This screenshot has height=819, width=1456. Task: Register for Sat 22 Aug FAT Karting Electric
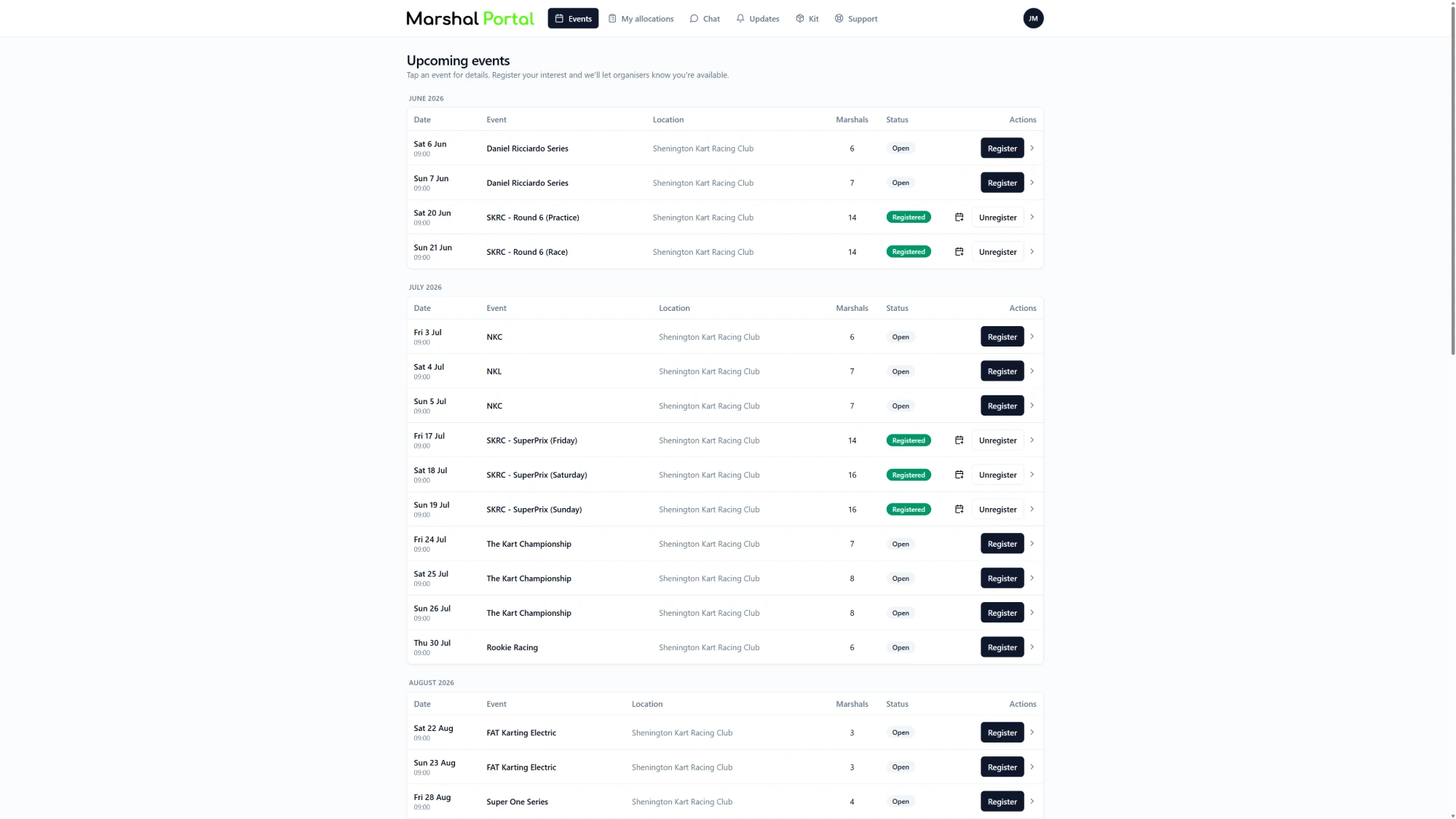pos(1002,732)
